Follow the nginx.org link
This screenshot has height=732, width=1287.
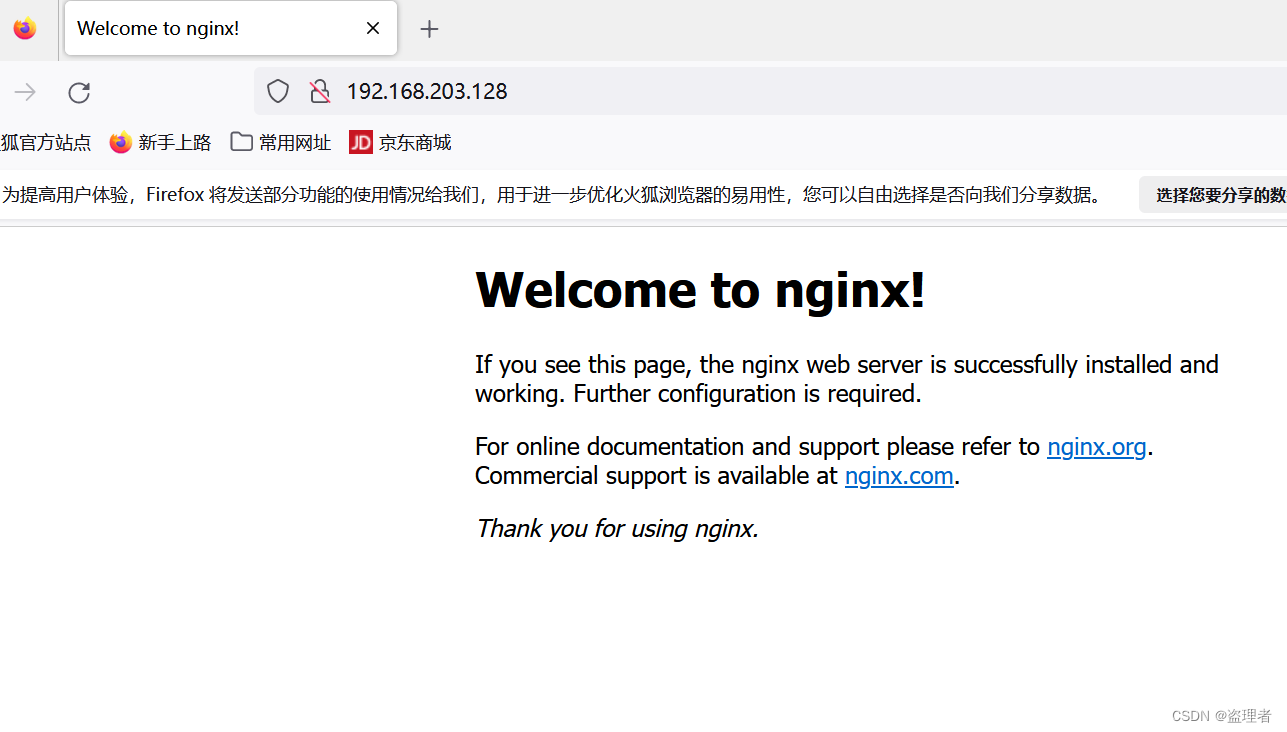click(x=1096, y=447)
